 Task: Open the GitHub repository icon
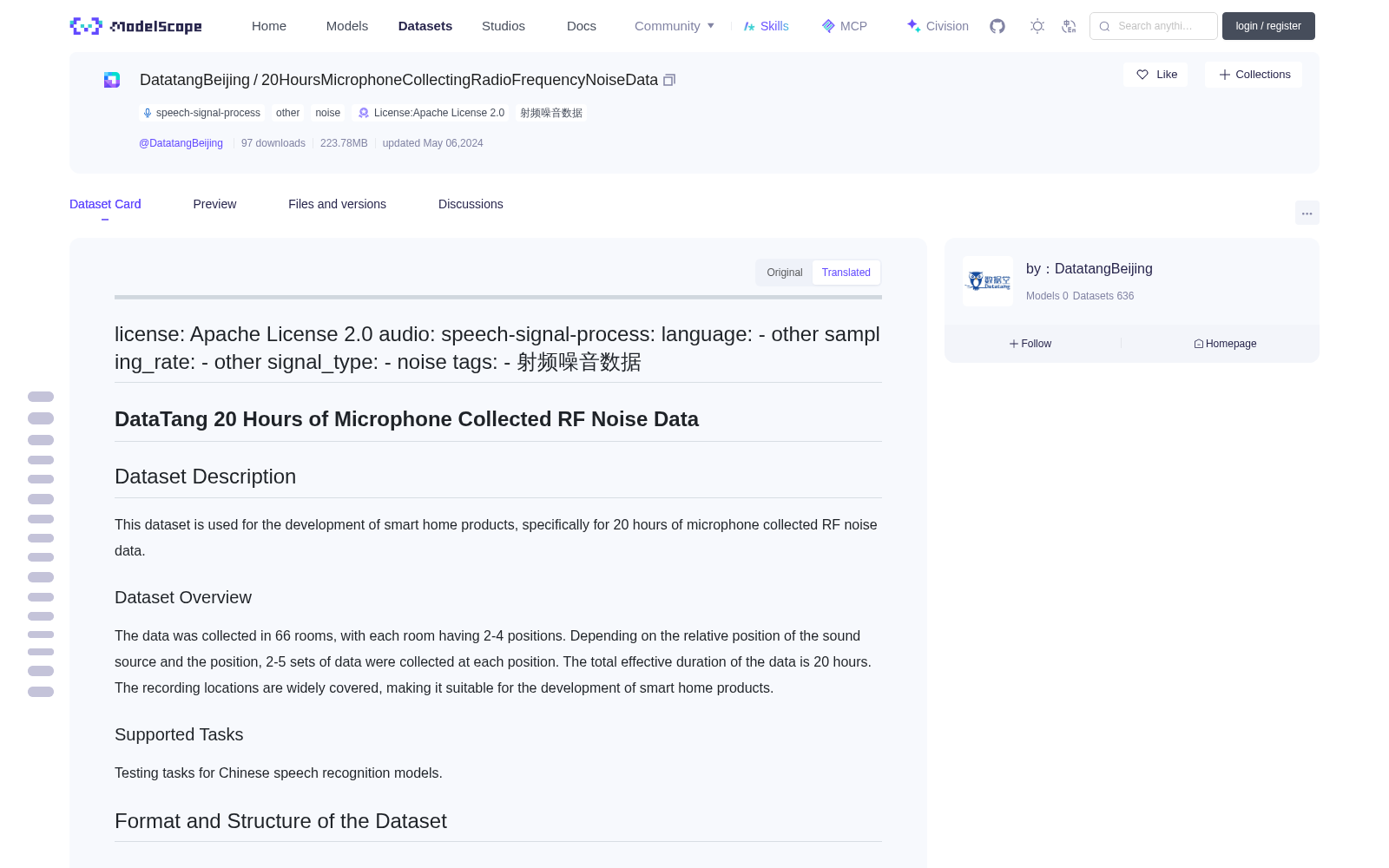[x=997, y=26]
